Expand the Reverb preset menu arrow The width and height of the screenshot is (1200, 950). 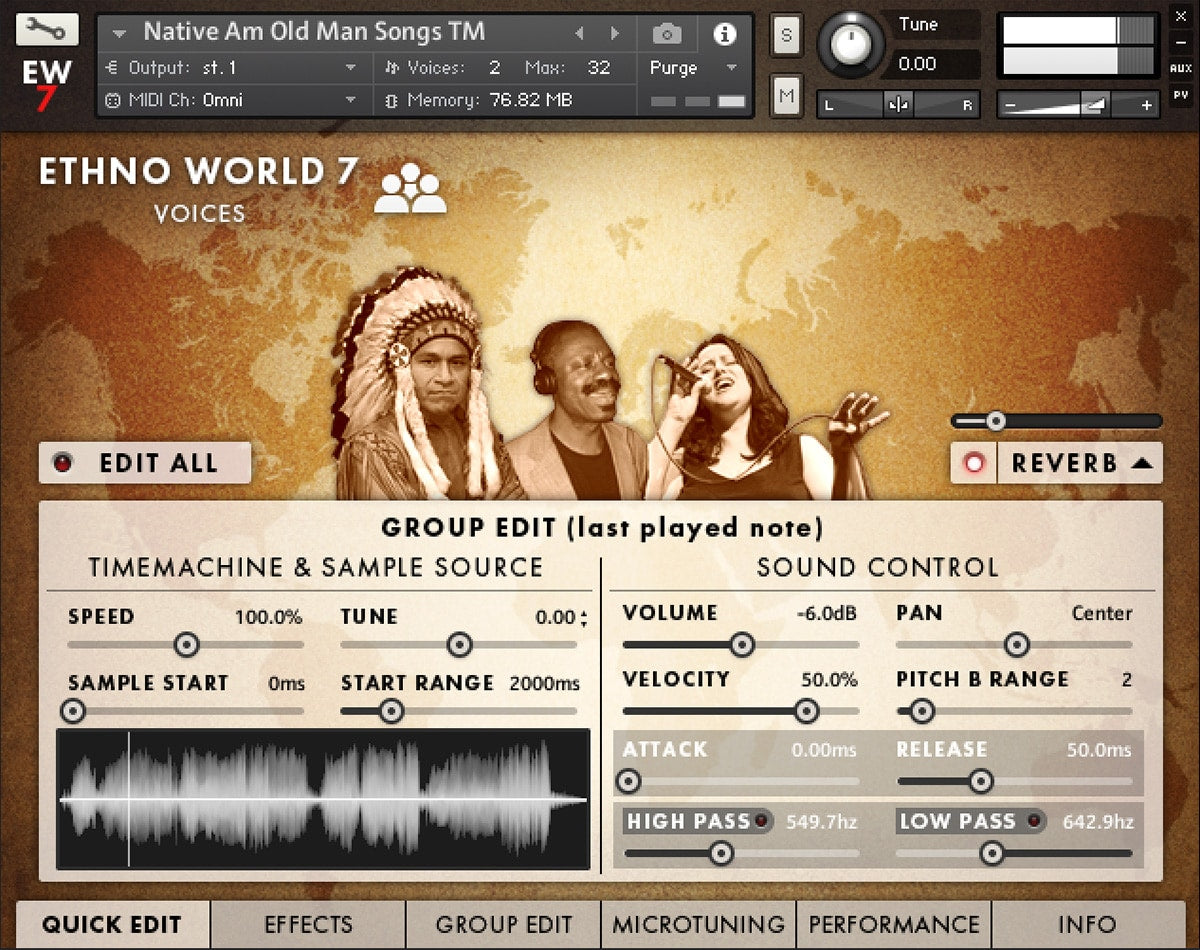[x=1142, y=463]
